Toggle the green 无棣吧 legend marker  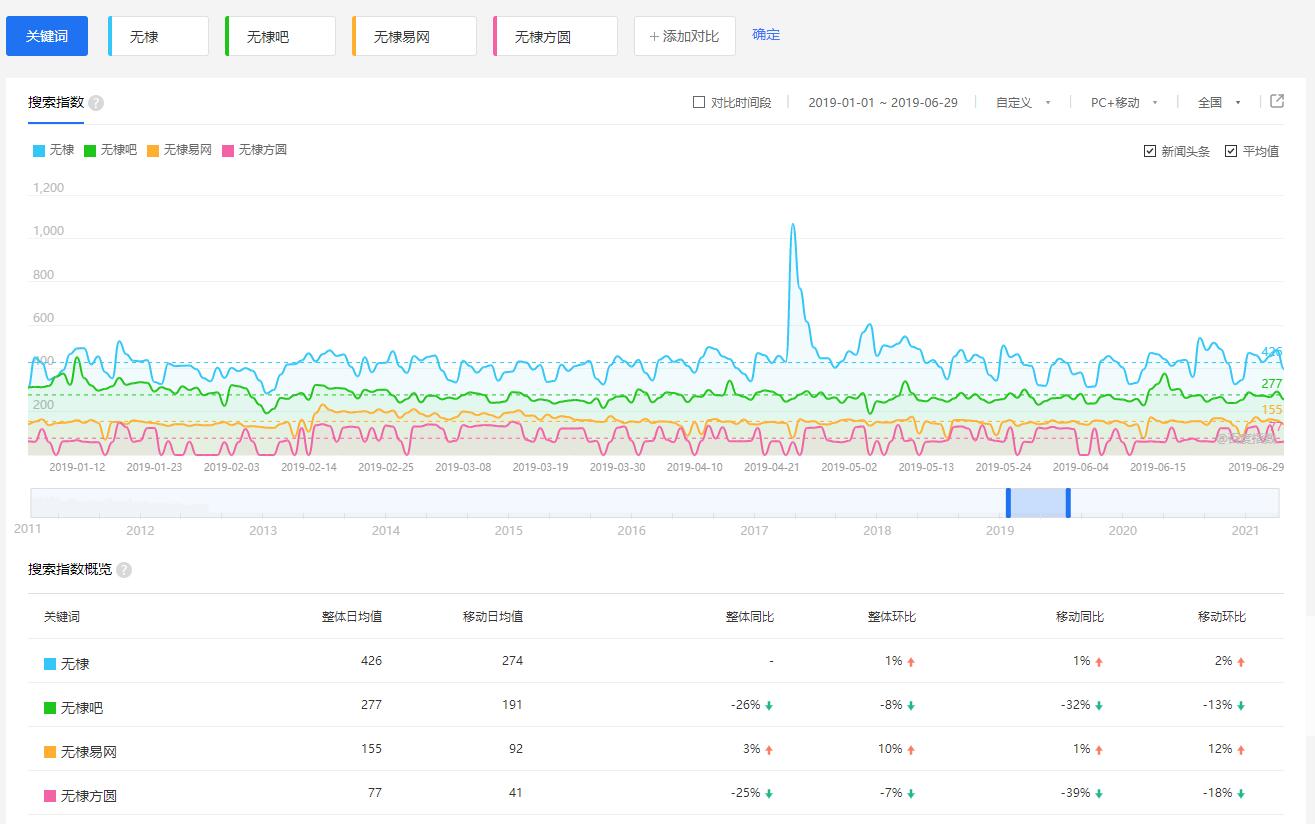coord(90,150)
